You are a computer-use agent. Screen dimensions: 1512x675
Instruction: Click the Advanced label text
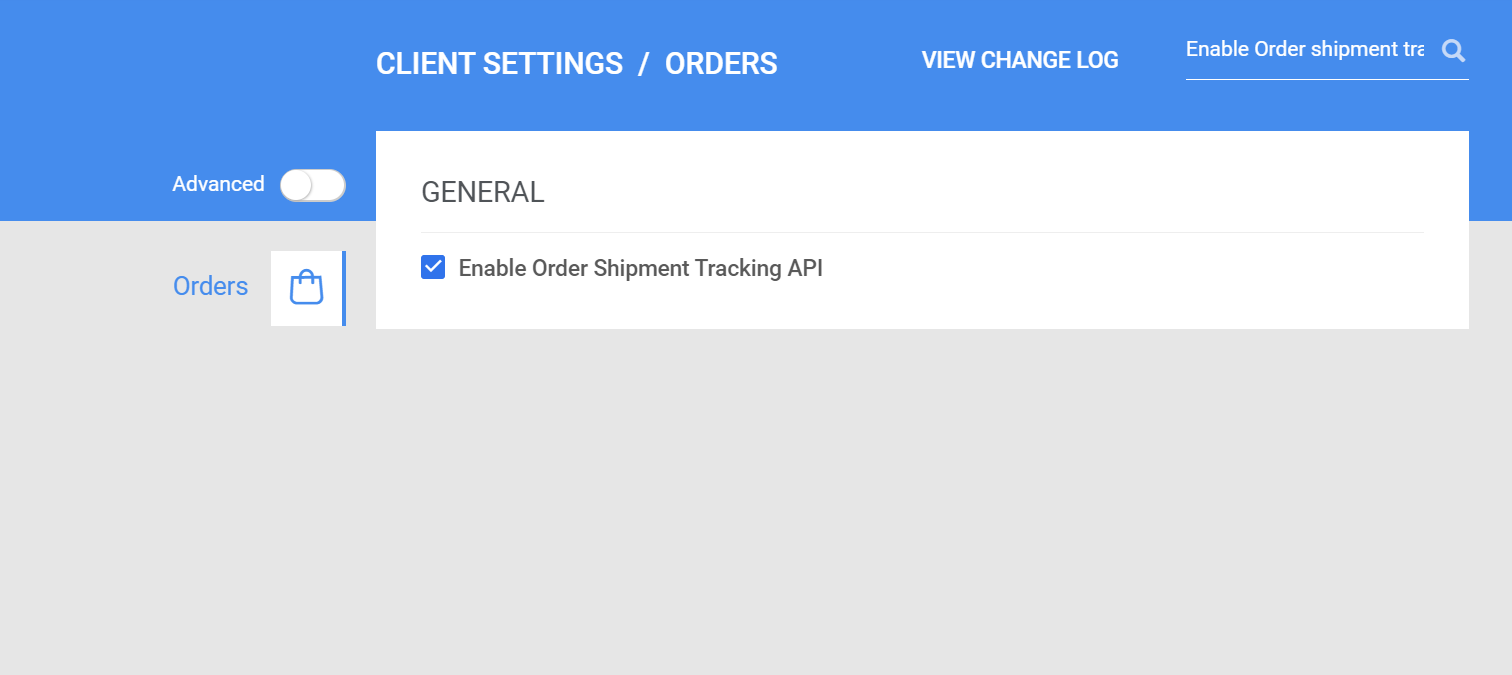(x=218, y=184)
